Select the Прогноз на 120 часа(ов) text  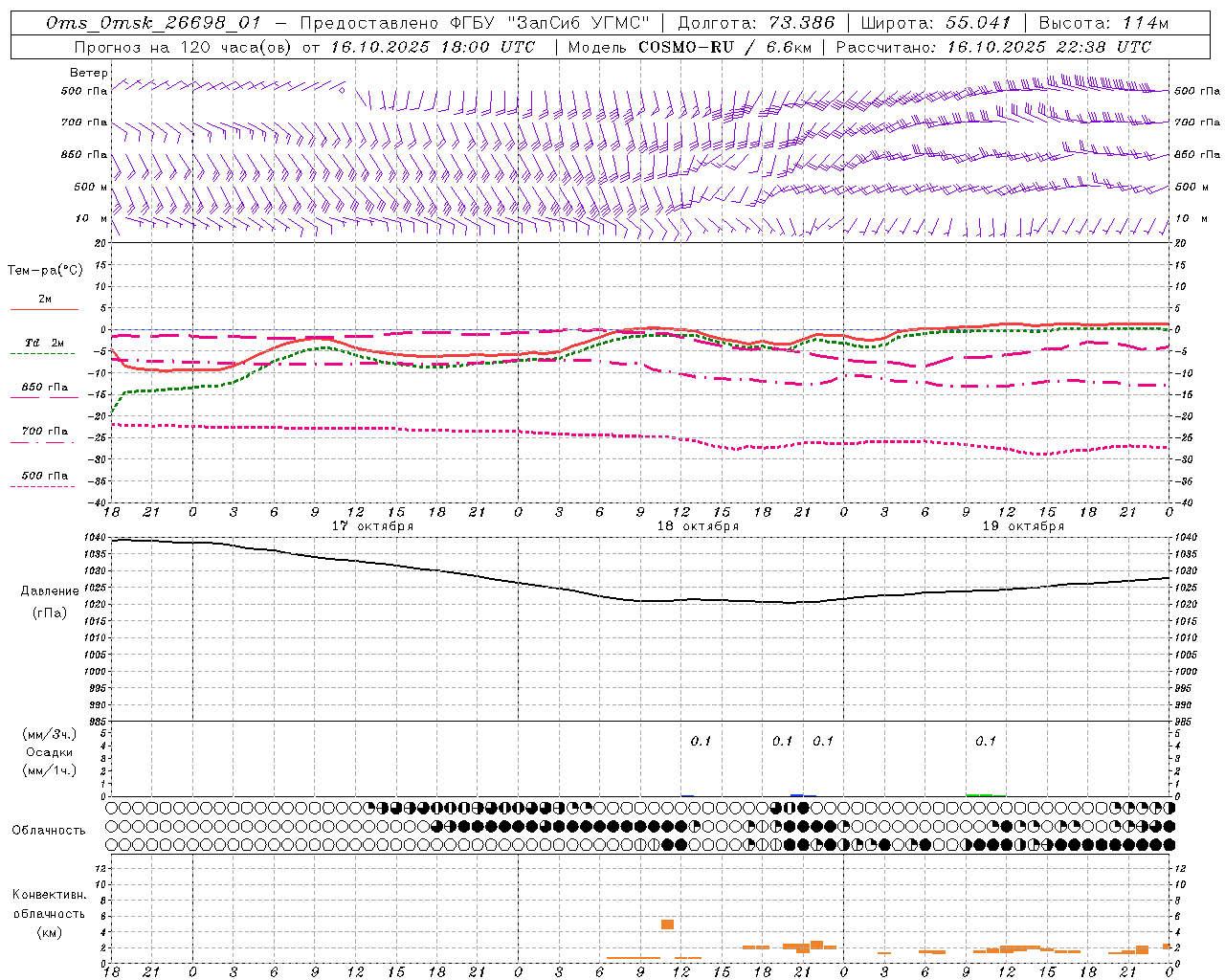pos(183,47)
